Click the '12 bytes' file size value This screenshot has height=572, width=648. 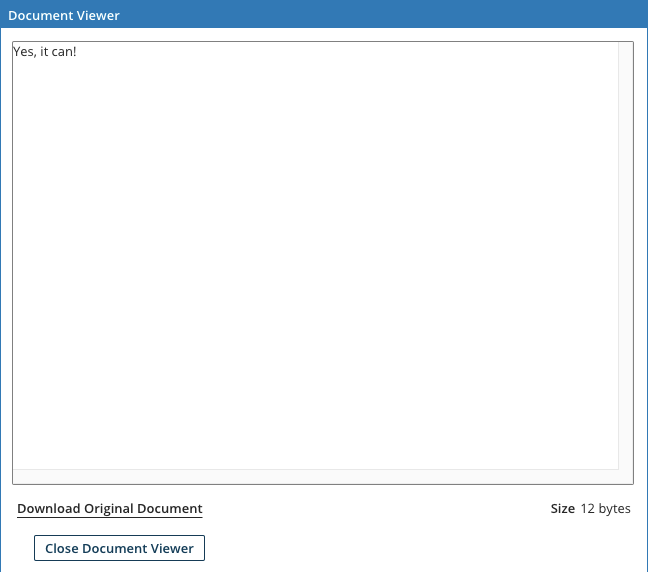click(606, 508)
